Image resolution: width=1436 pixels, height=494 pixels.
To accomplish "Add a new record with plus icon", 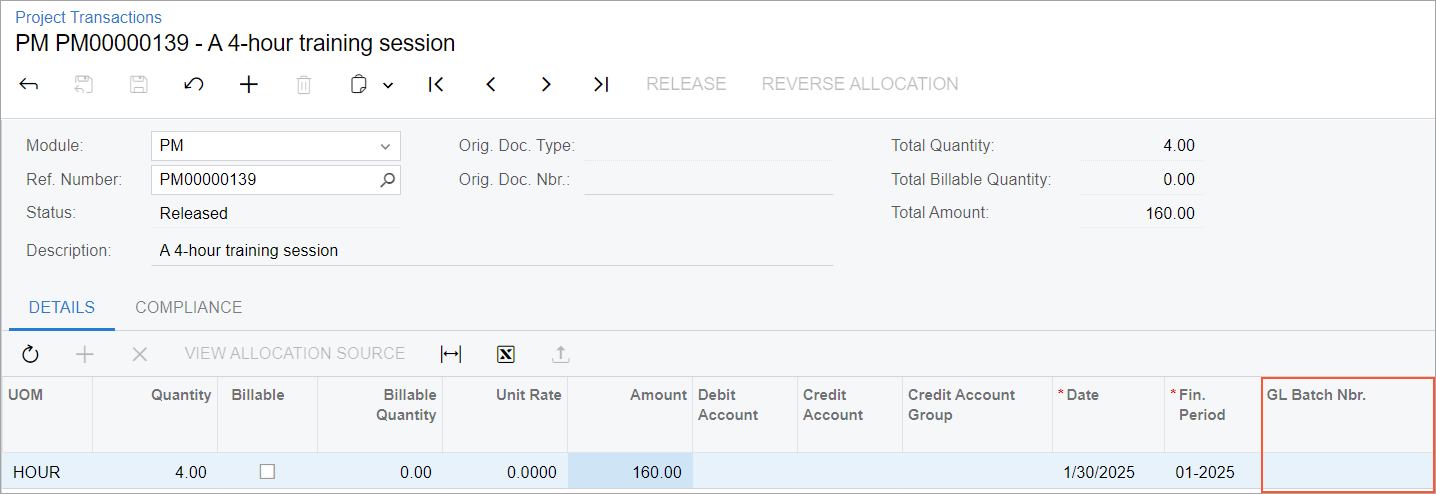I will click(249, 85).
